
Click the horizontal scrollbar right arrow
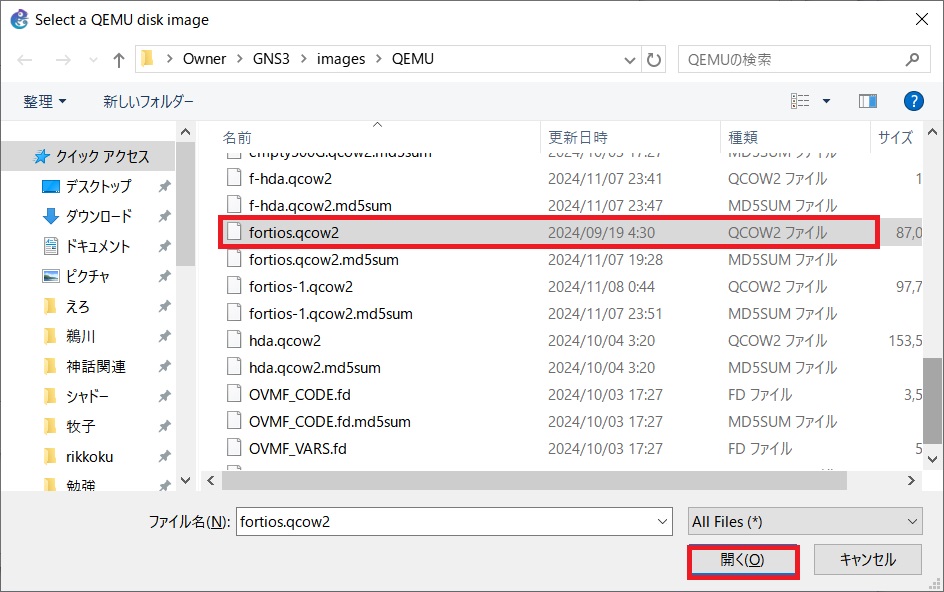coord(911,481)
